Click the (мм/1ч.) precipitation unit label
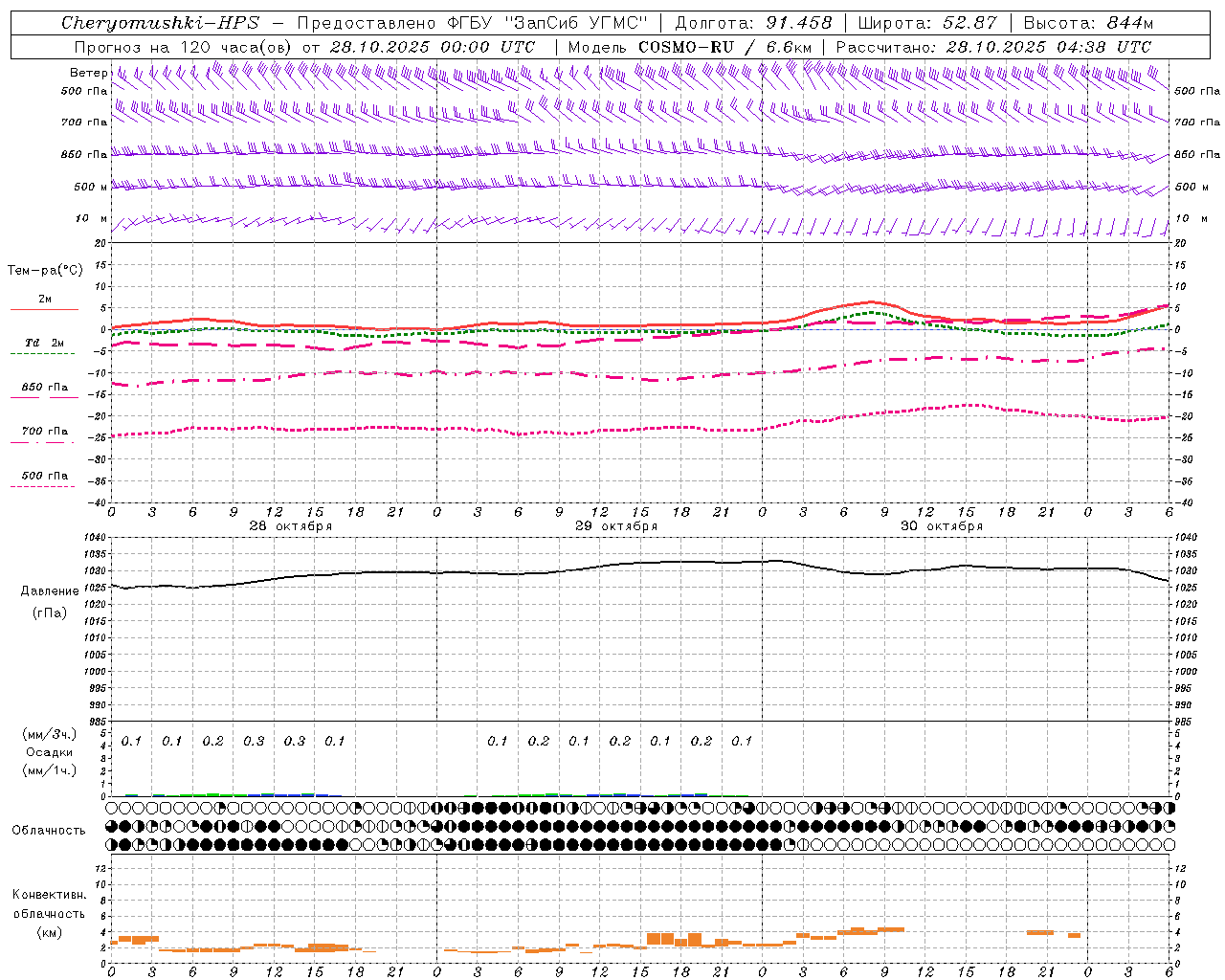The image size is (1225, 980). click(50, 770)
